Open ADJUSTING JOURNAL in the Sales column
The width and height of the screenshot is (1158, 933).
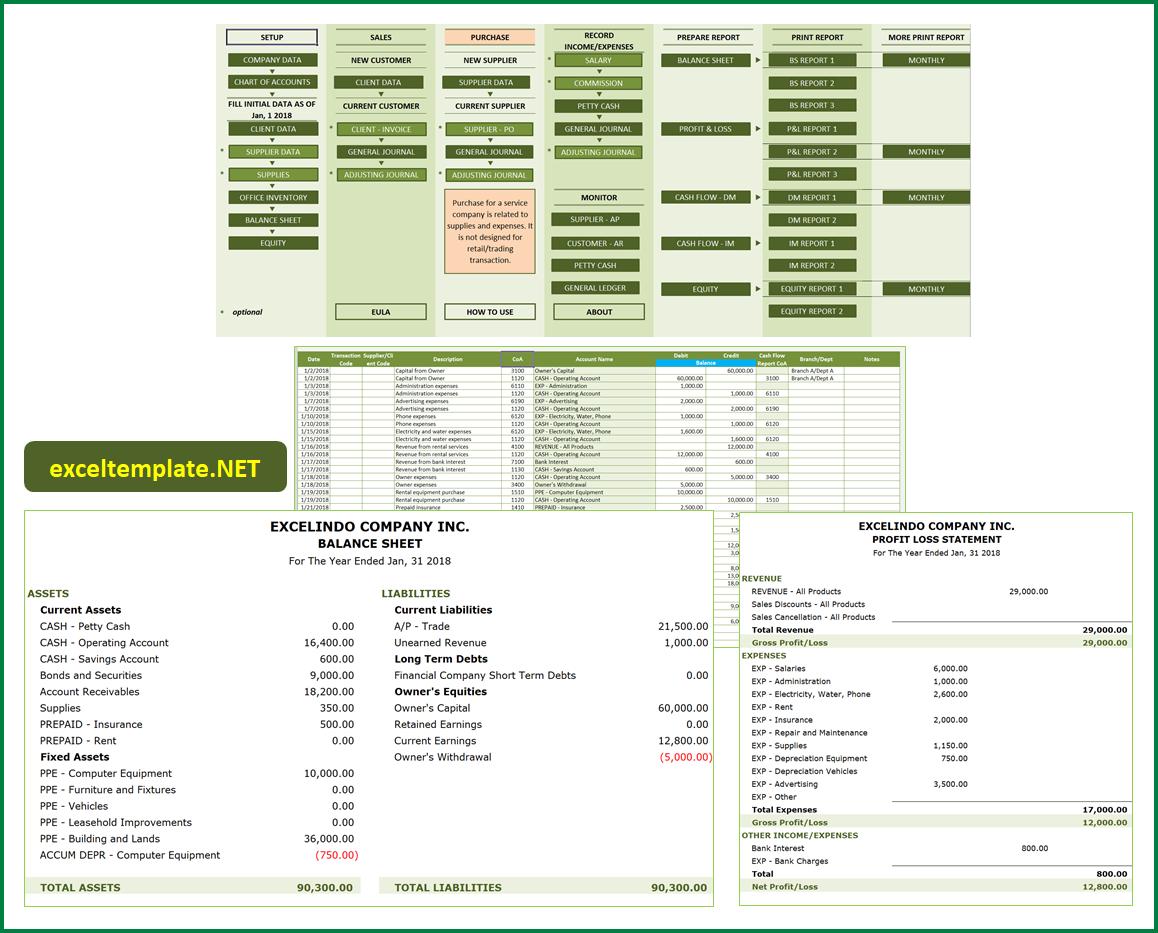coord(382,175)
